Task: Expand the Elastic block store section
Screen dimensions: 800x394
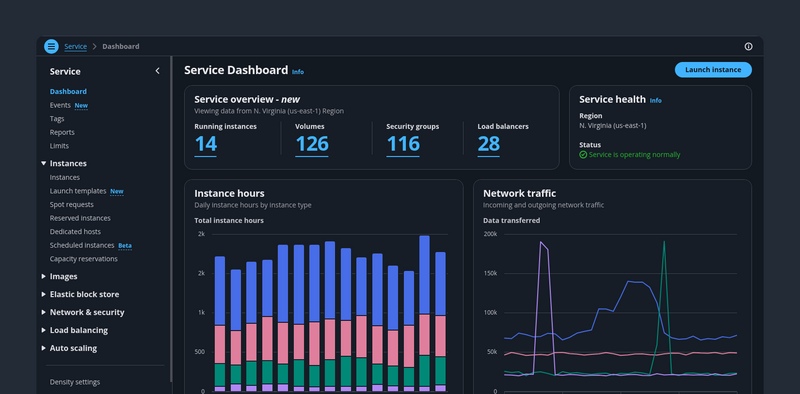Action: (43, 294)
